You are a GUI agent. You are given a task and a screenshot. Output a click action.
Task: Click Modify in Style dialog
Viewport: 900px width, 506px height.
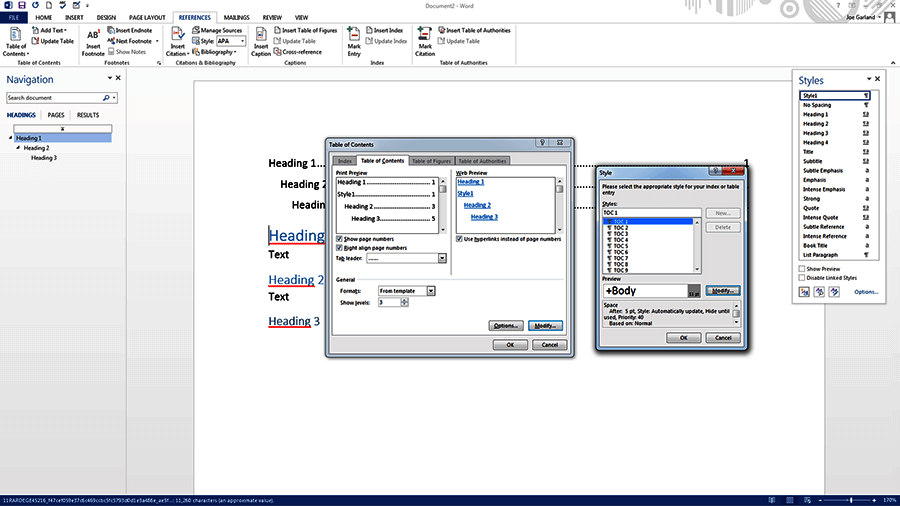click(x=723, y=291)
